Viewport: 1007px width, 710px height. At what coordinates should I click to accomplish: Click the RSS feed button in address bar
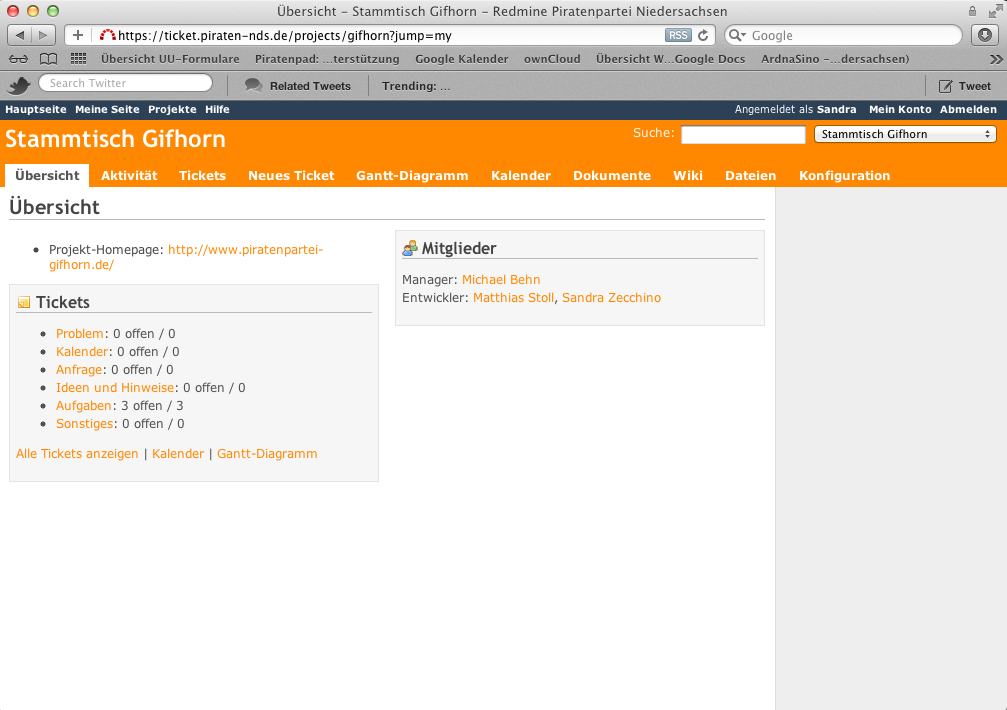(x=677, y=35)
